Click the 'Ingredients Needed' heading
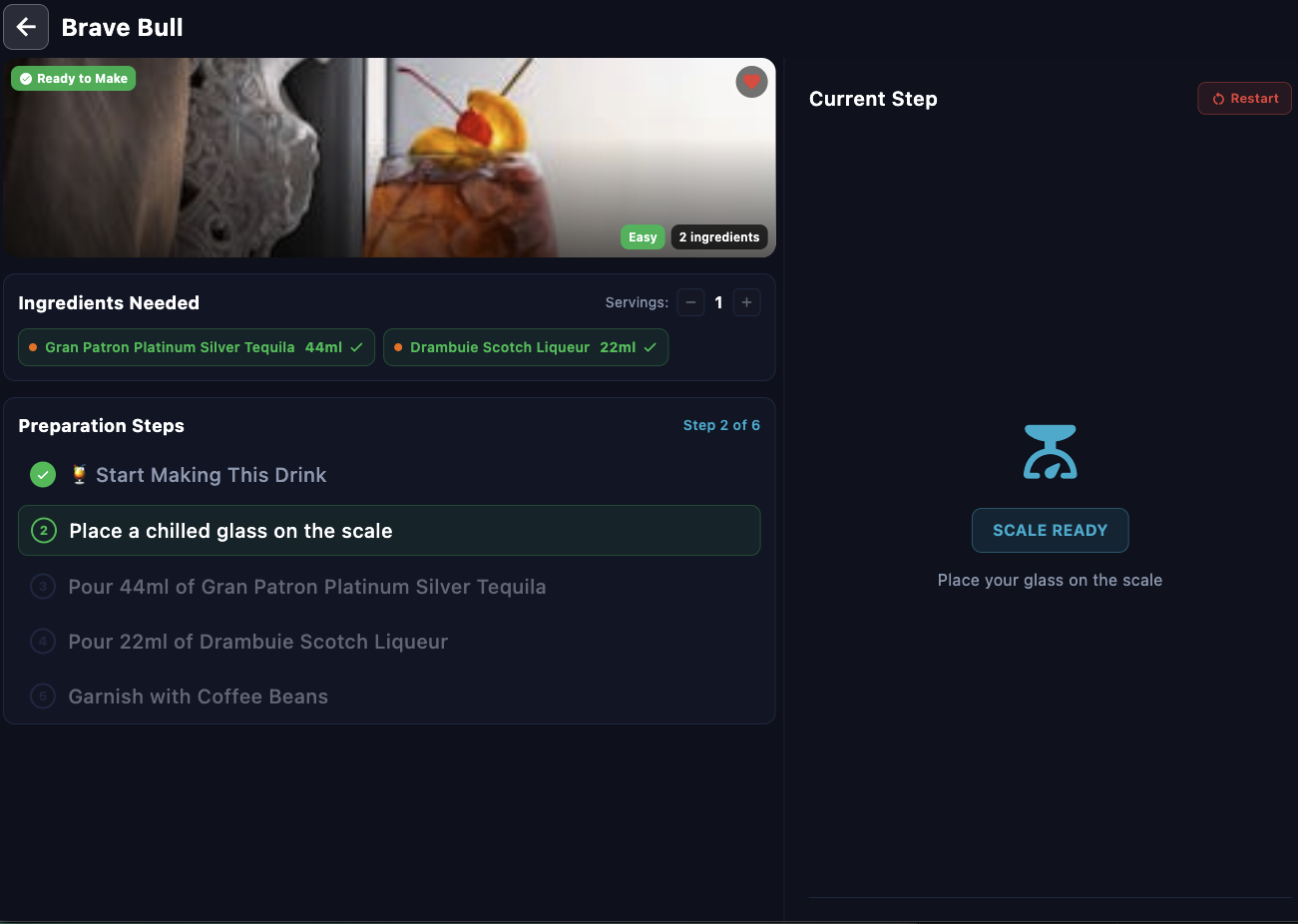The image size is (1298, 924). (x=109, y=303)
